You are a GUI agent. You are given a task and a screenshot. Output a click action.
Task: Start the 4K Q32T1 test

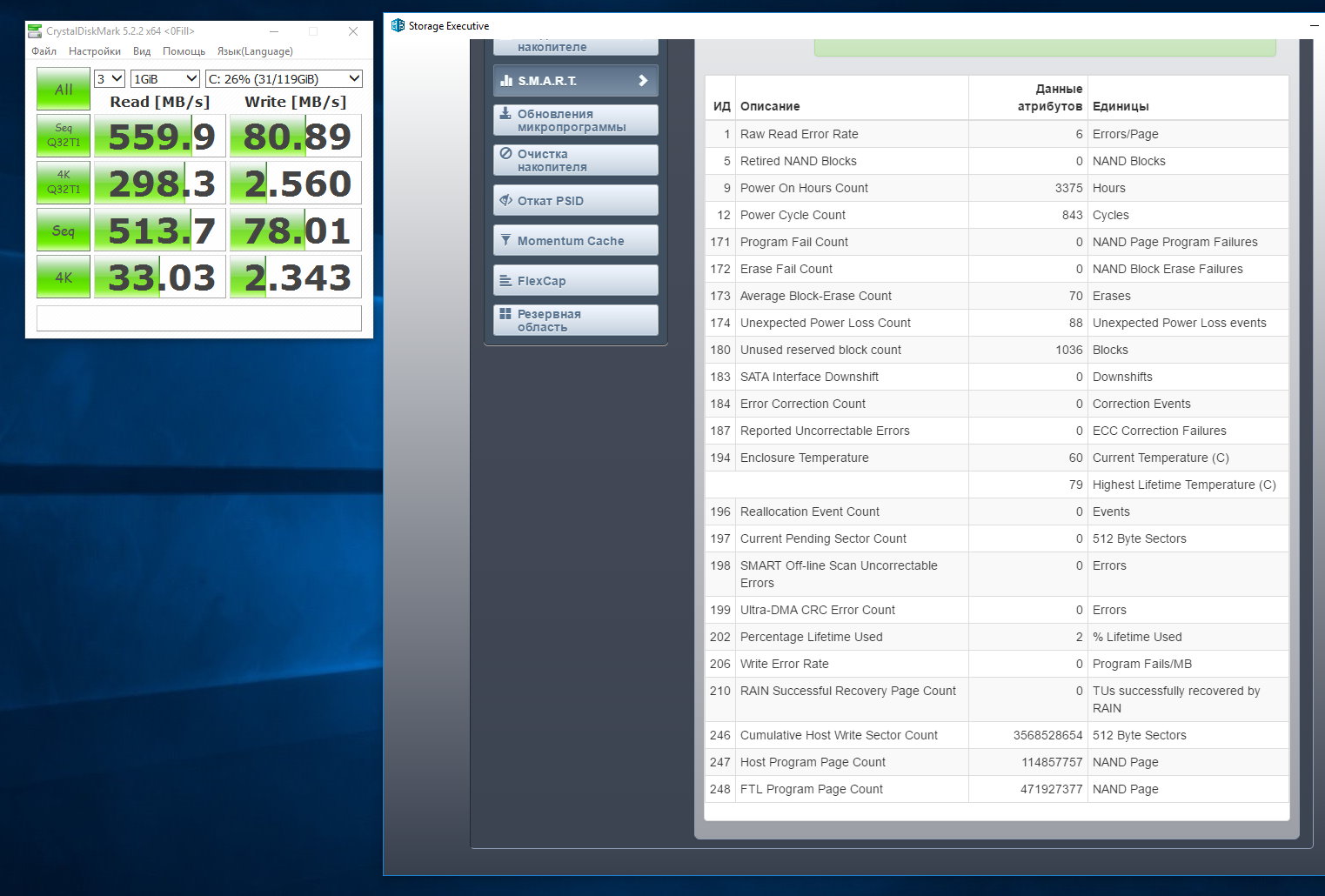64,183
